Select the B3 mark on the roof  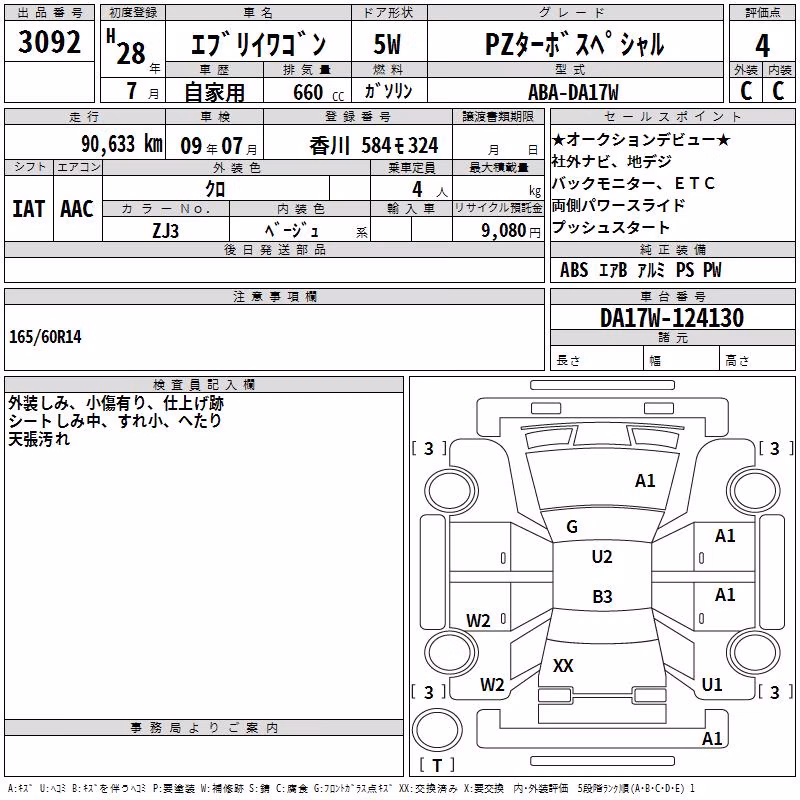coord(602,596)
